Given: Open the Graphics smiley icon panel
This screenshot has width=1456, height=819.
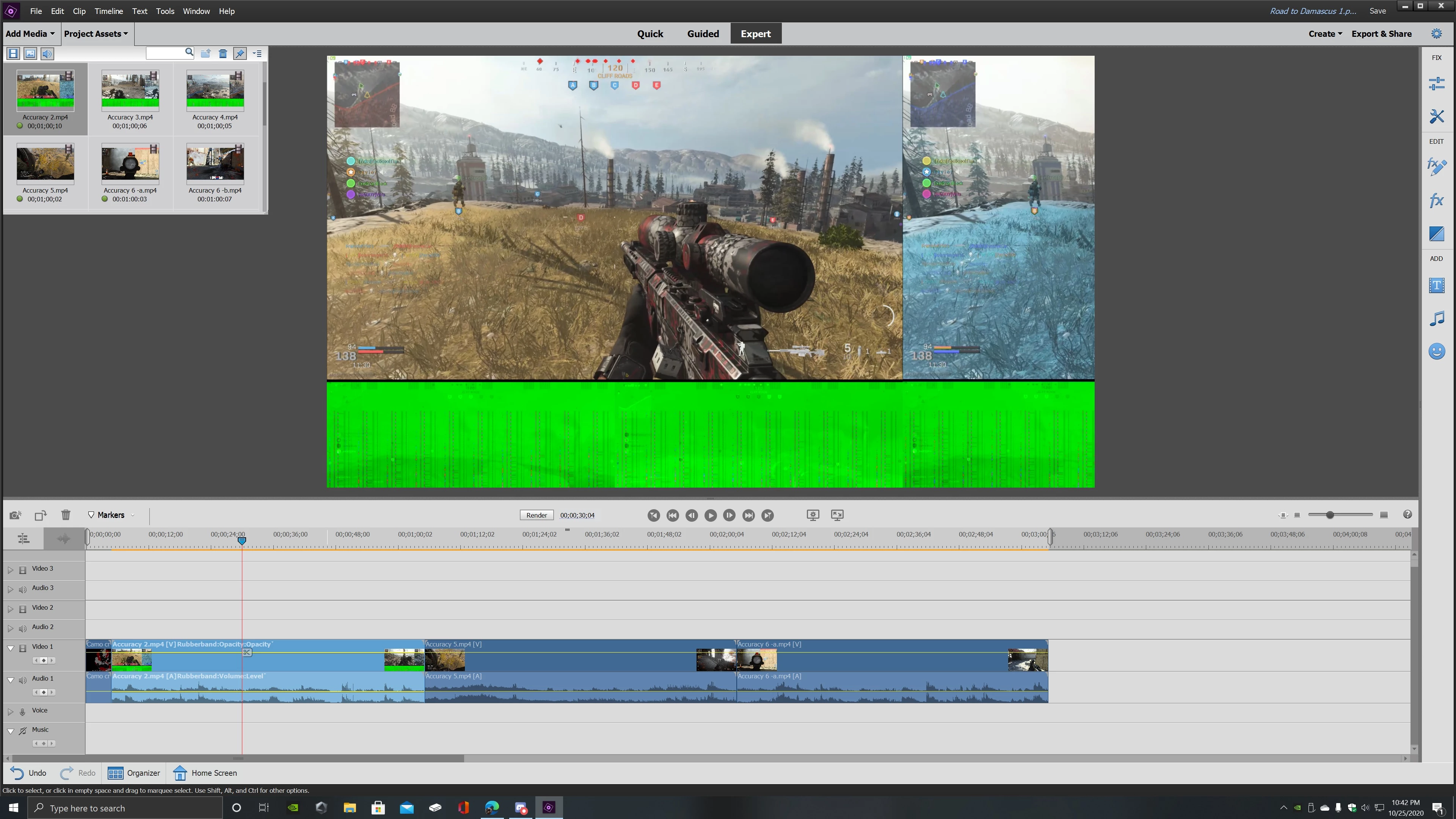Looking at the screenshot, I should [x=1436, y=351].
